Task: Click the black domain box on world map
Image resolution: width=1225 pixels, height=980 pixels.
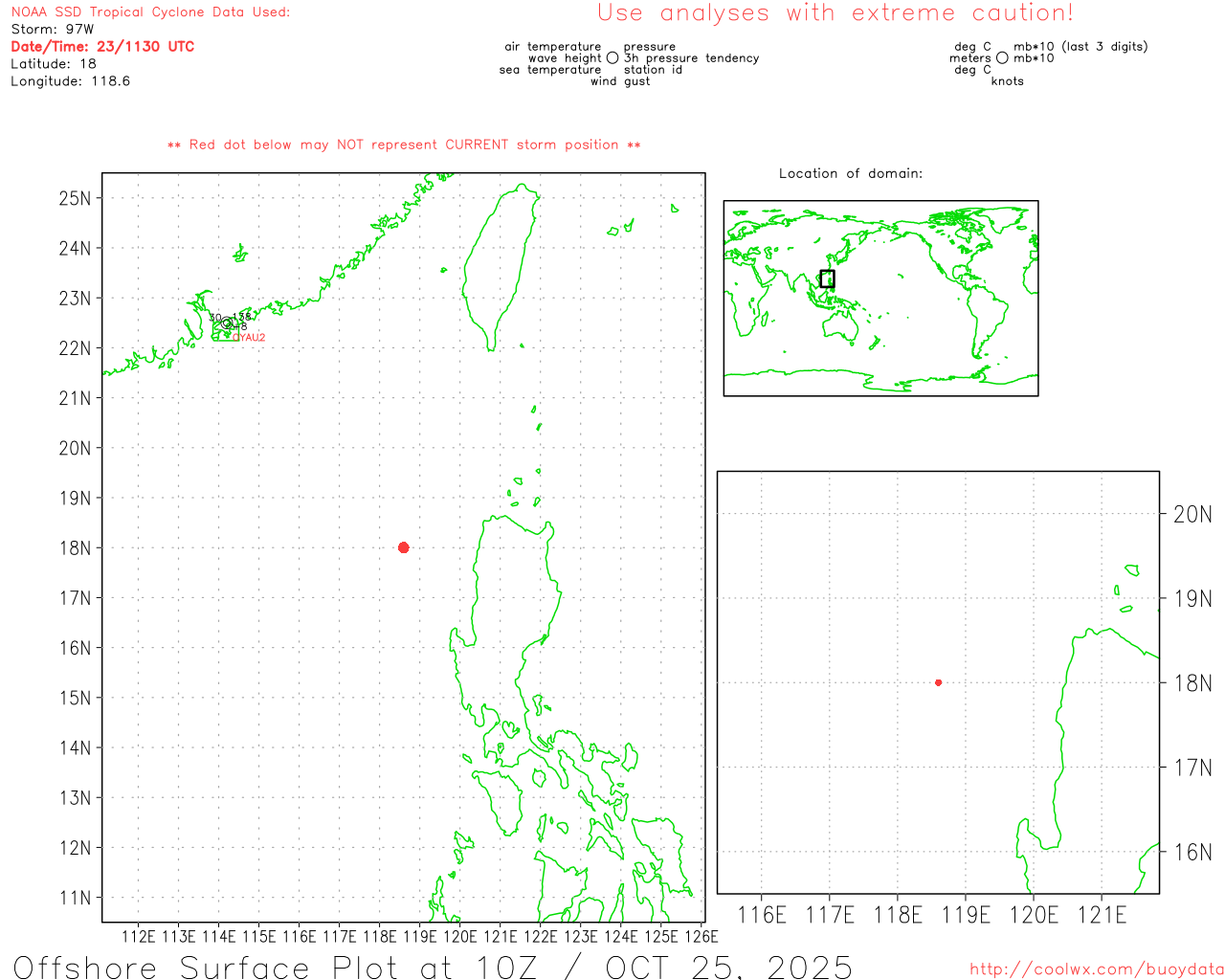Action: coord(827,278)
